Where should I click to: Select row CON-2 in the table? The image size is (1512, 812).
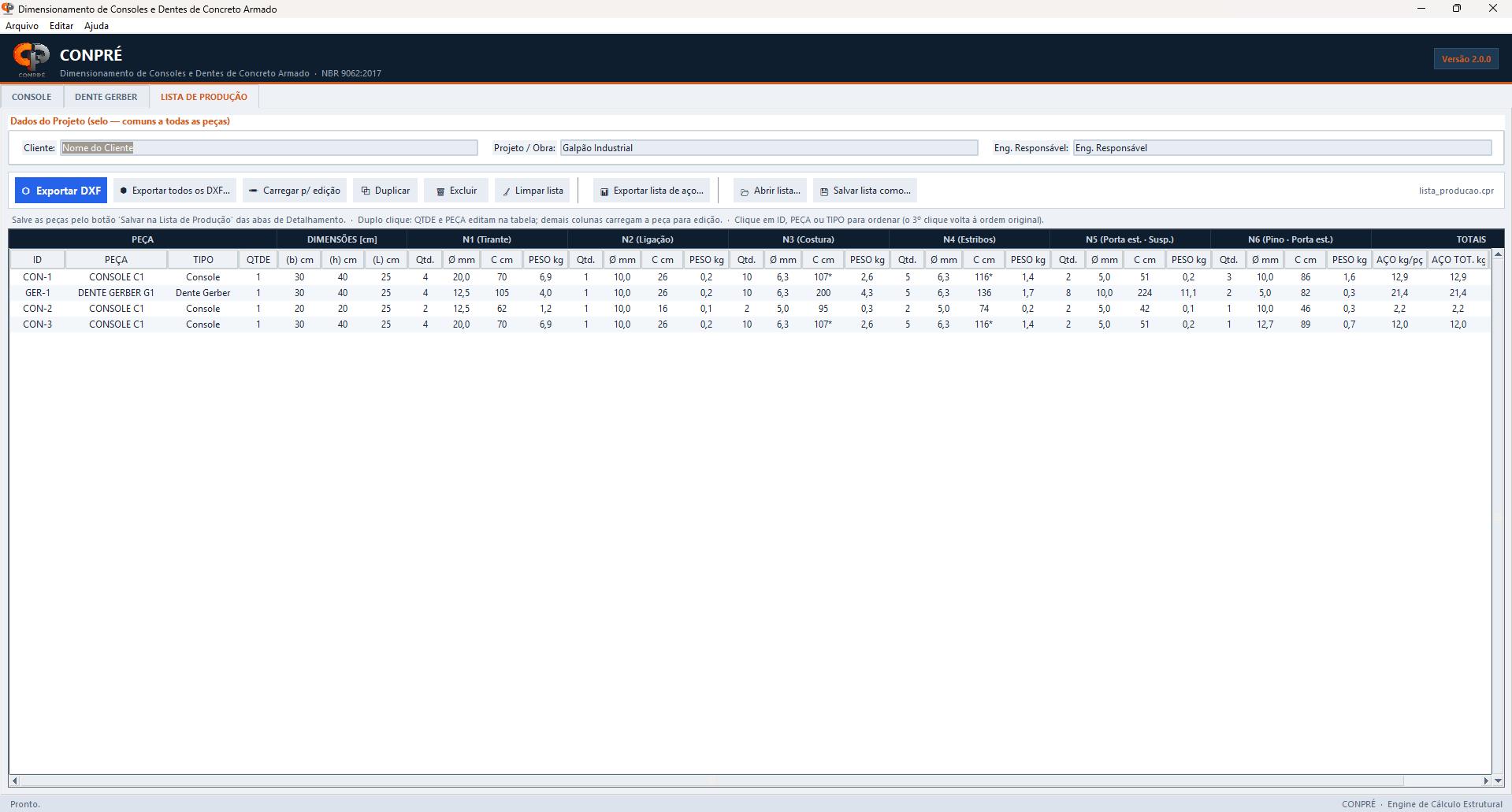[749, 309]
